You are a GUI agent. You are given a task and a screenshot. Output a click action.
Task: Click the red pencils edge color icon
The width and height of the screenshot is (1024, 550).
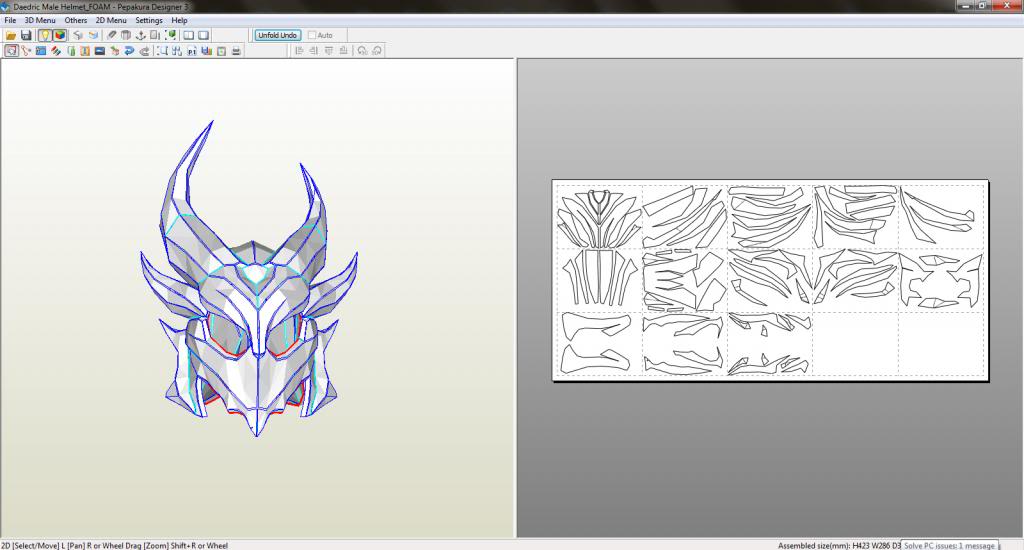[x=56, y=51]
